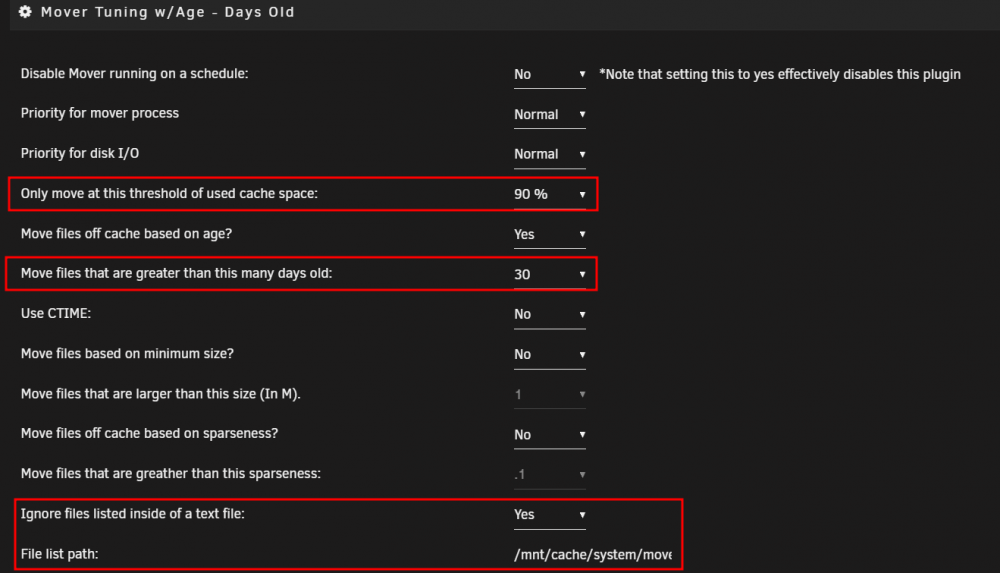Screen dimensions: 1000x573
Task: Click the 'Ignore files listed inside of a text file' label
Action: tap(133, 514)
